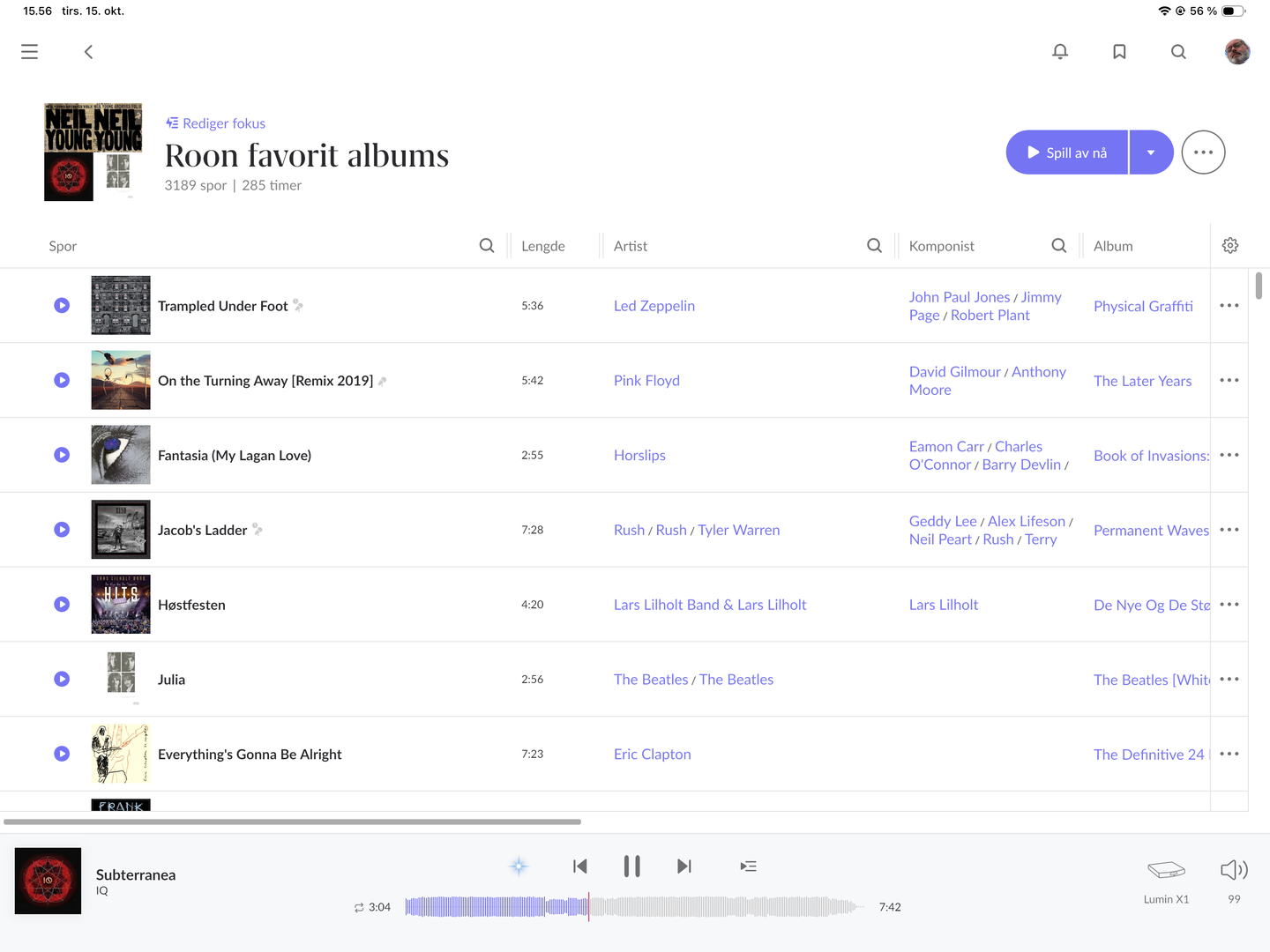Open the notifications bell

click(x=1060, y=52)
